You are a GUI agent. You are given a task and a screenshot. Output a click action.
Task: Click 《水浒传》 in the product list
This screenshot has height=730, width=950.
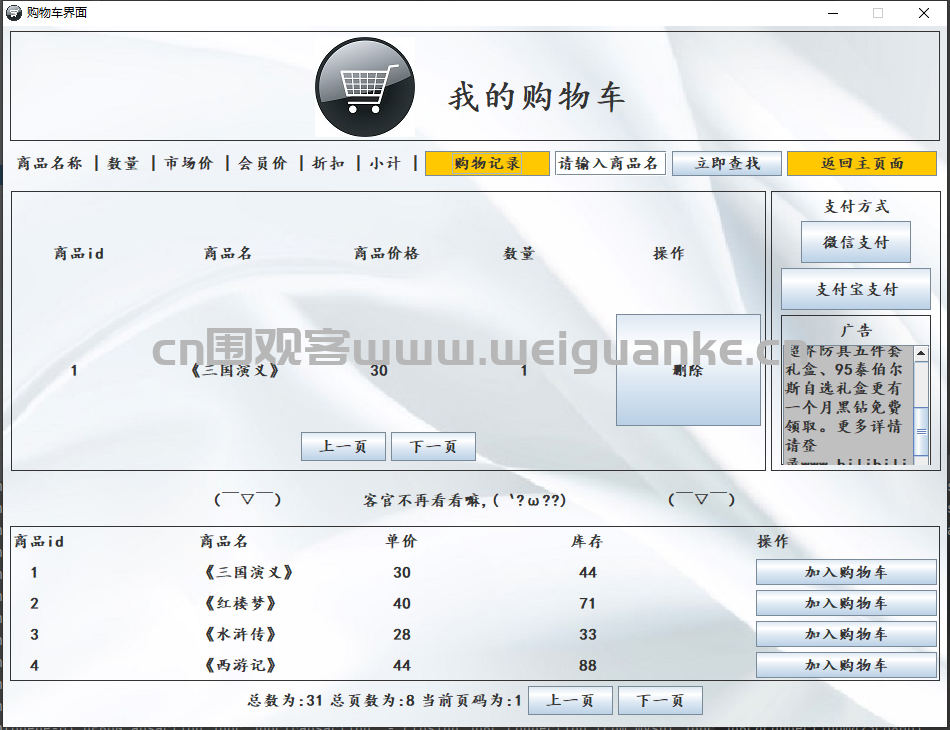(x=240, y=634)
